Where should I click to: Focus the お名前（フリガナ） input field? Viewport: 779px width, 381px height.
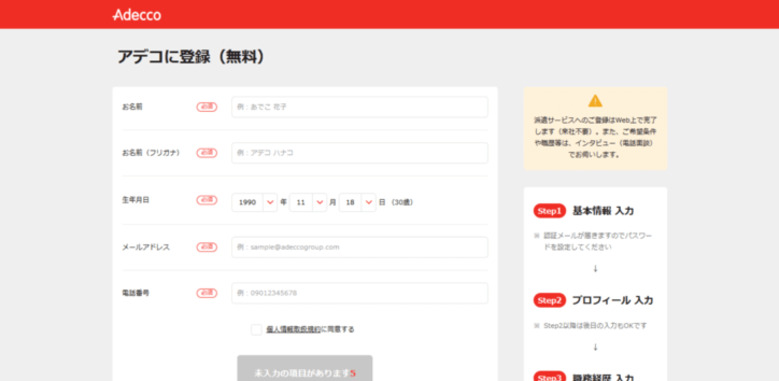(360, 153)
